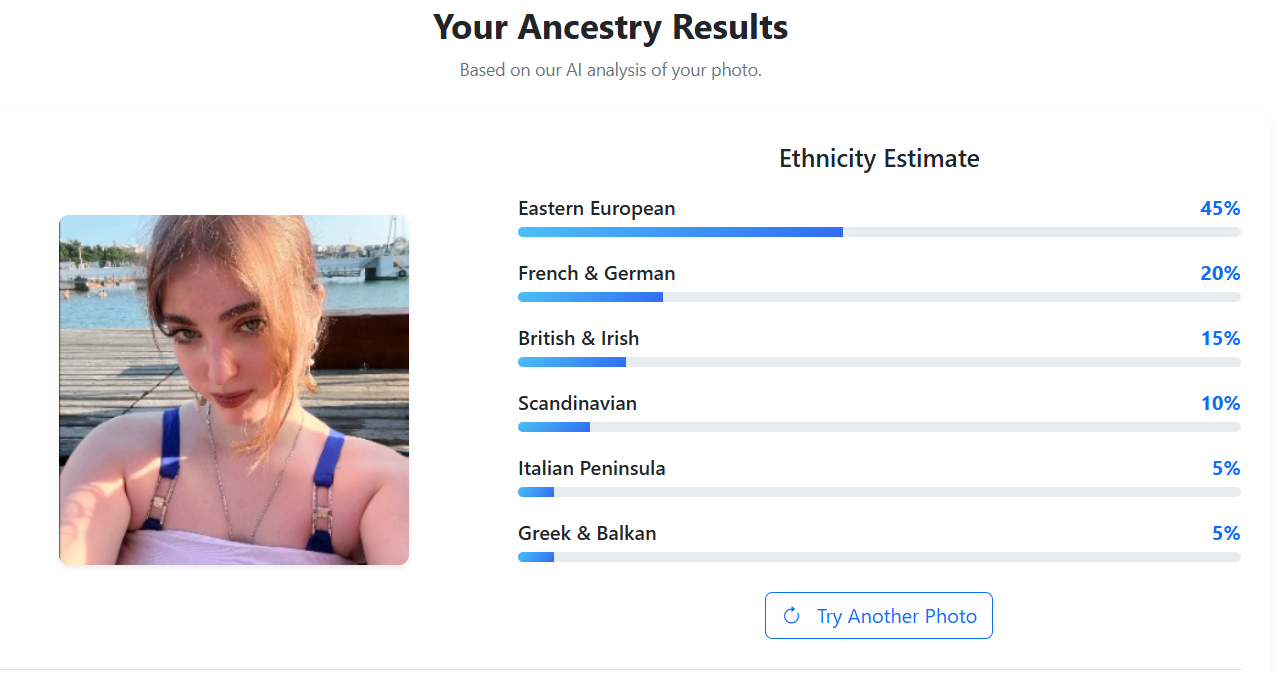Select the French & German label
The height and width of the screenshot is (676, 1279).
click(x=596, y=273)
